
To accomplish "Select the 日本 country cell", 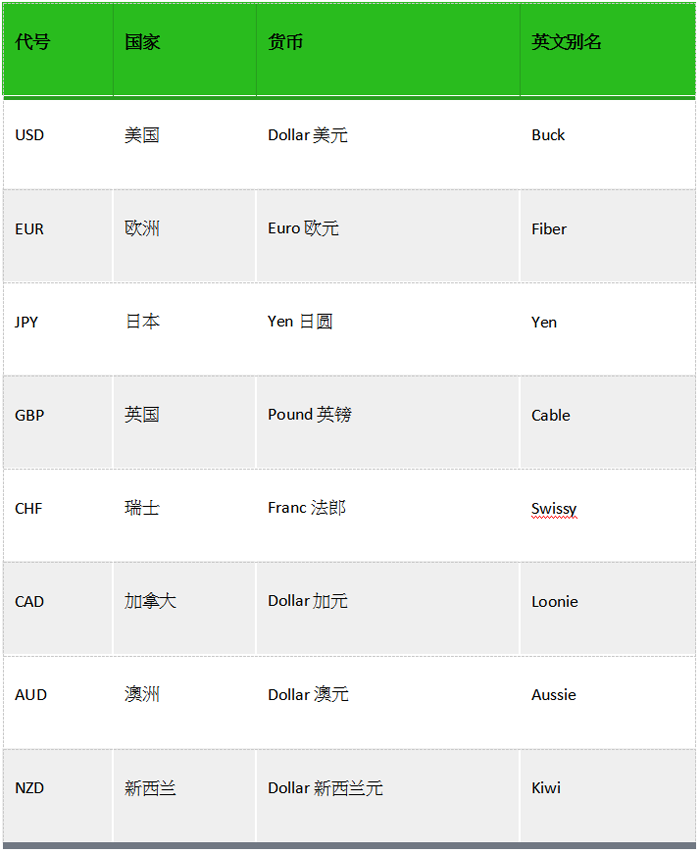I will click(142, 322).
